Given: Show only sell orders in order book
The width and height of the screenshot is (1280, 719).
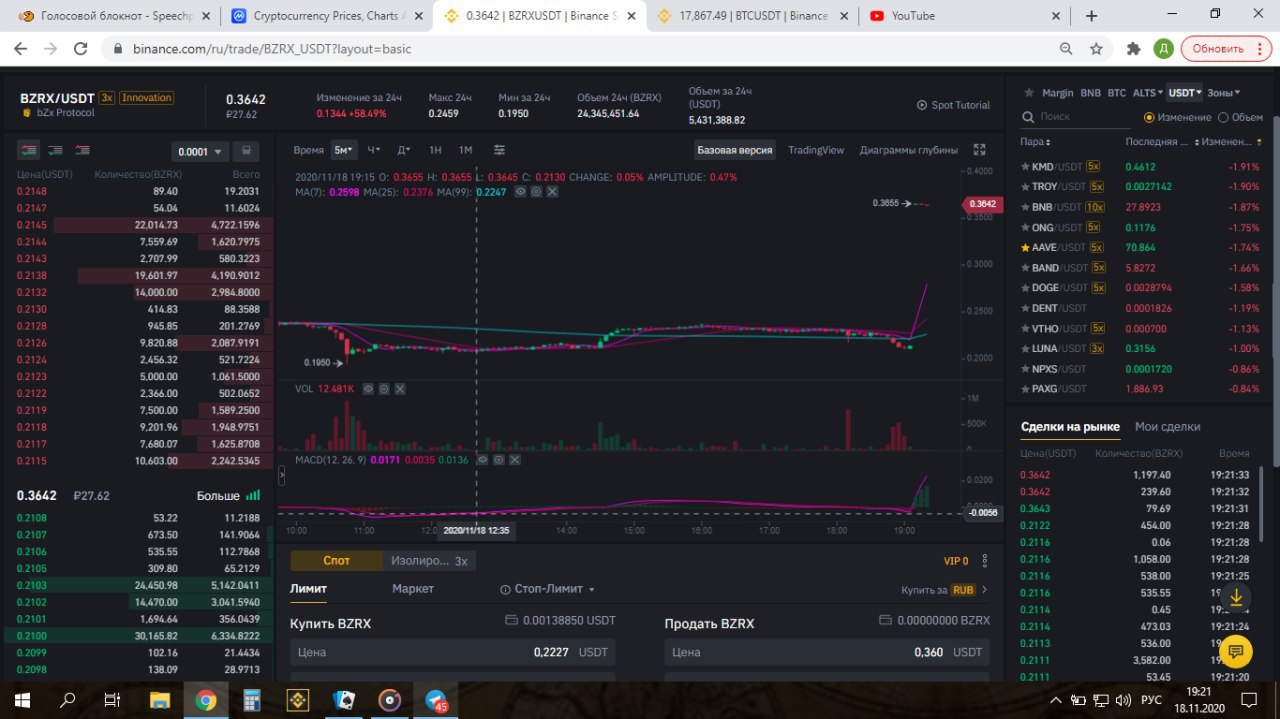Looking at the screenshot, I should tap(81, 150).
